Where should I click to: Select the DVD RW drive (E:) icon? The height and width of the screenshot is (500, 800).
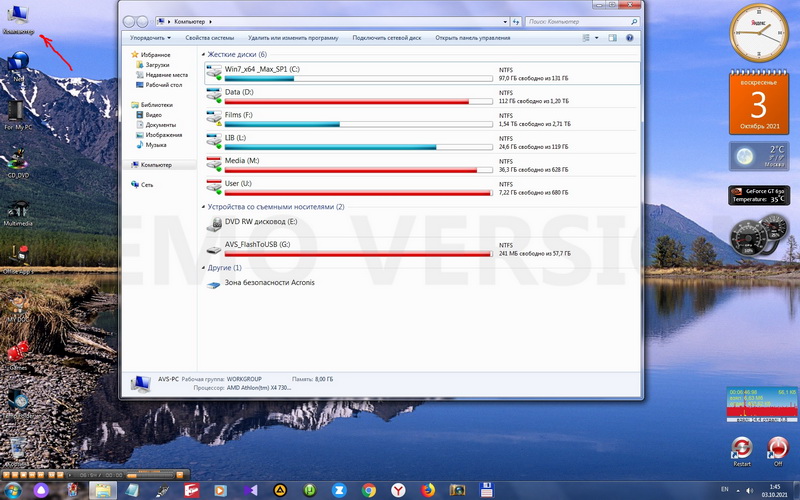pos(214,224)
